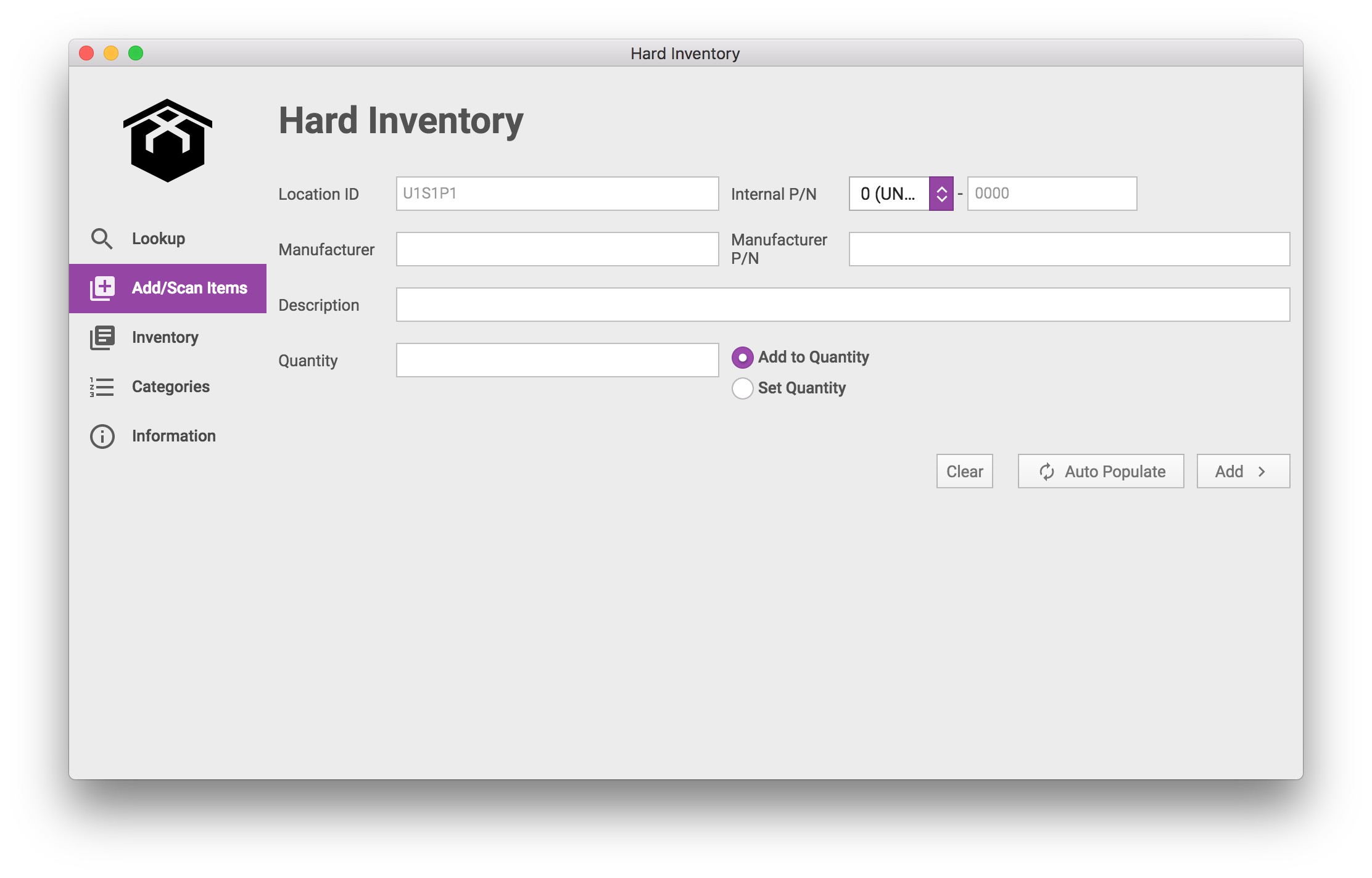Viewport: 1372px width, 878px height.
Task: Click the Add/Scan Items plus icon
Action: [x=102, y=288]
